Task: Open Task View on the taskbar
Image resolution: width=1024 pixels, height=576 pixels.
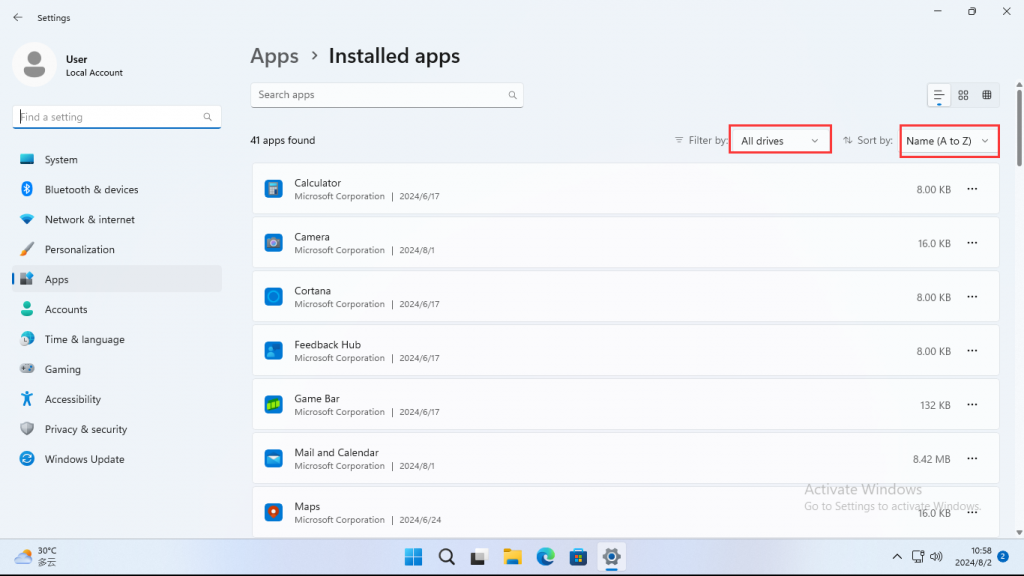Action: [479, 557]
